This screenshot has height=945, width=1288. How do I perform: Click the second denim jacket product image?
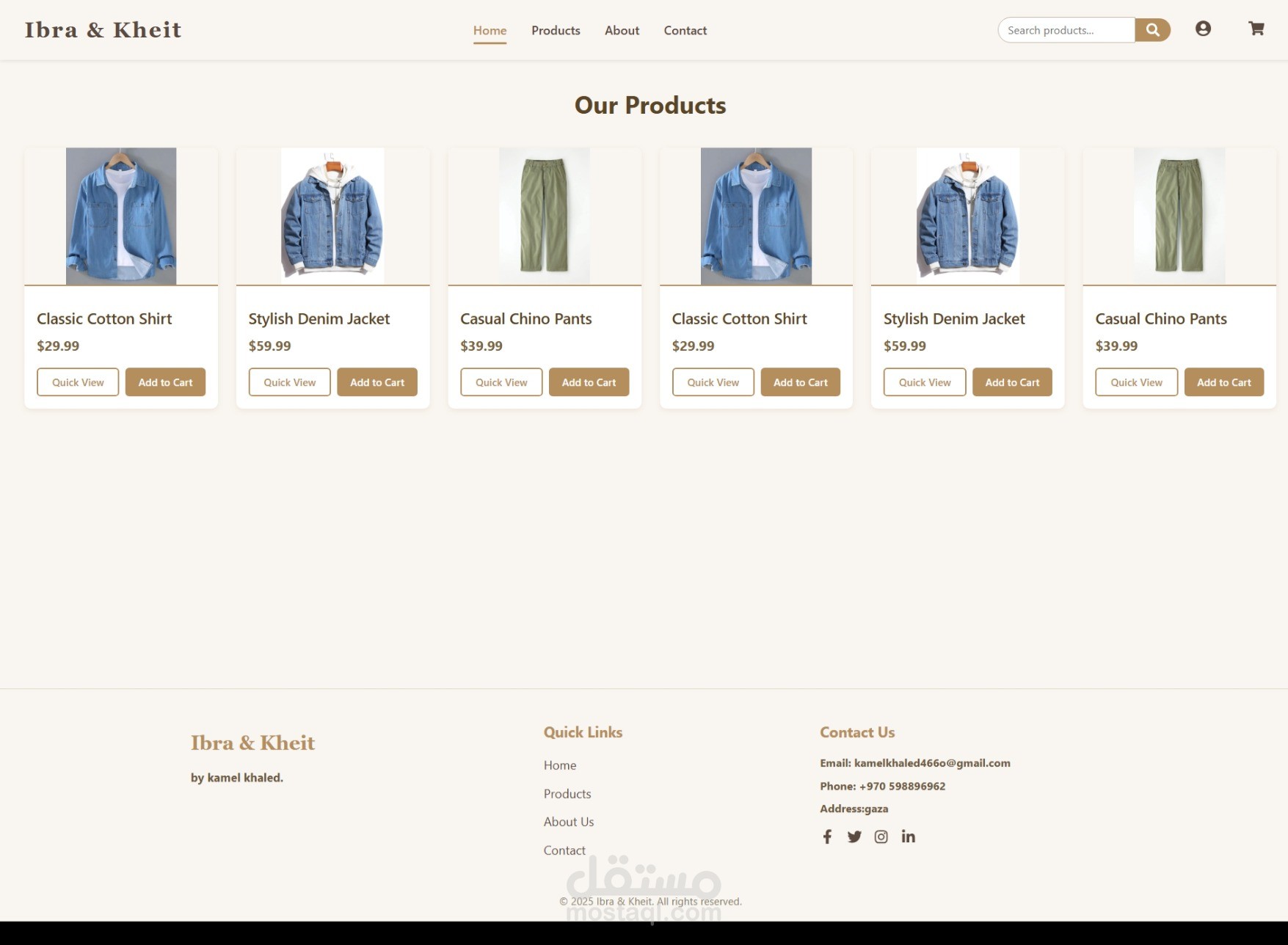[x=968, y=216]
